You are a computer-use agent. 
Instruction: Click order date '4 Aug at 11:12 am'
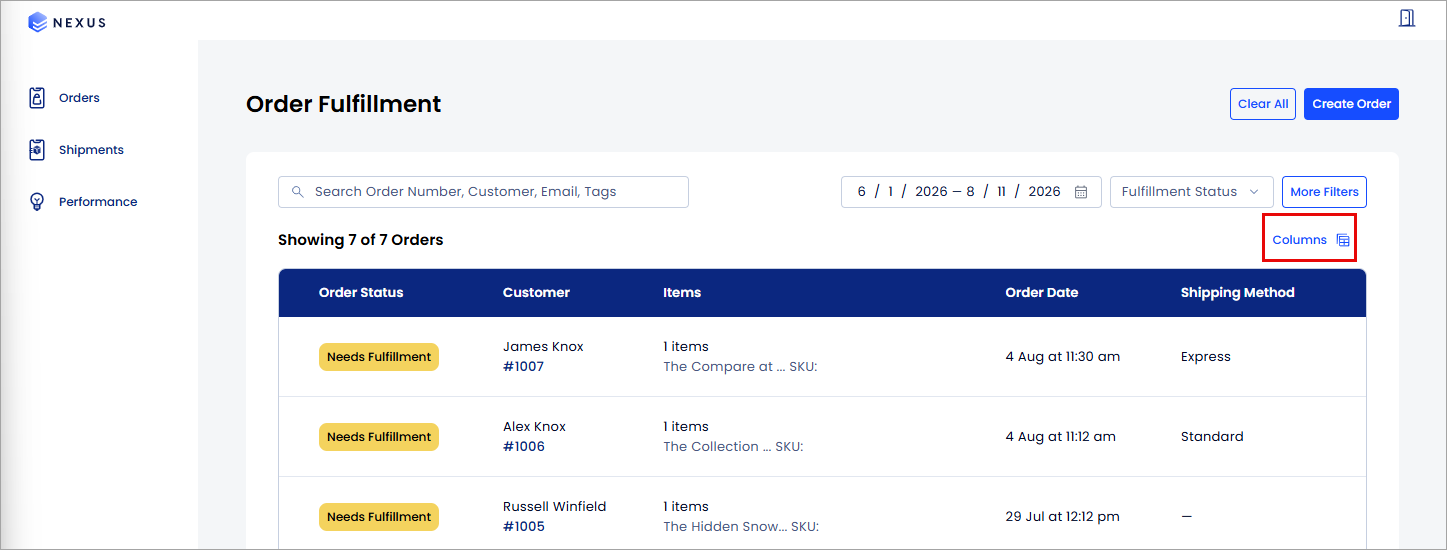[x=1061, y=437]
